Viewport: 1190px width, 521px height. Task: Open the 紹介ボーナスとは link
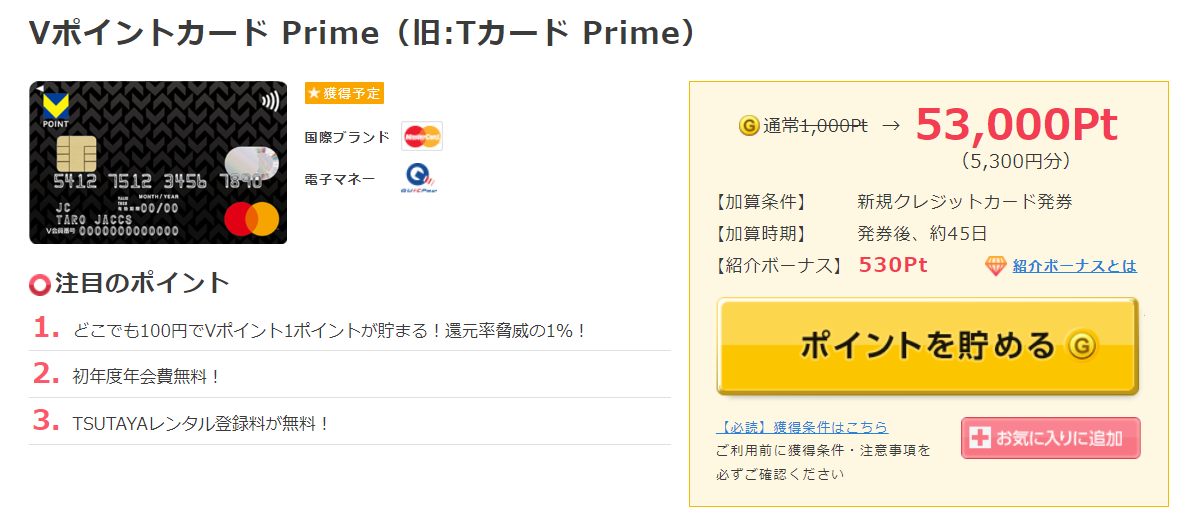[x=1074, y=265]
